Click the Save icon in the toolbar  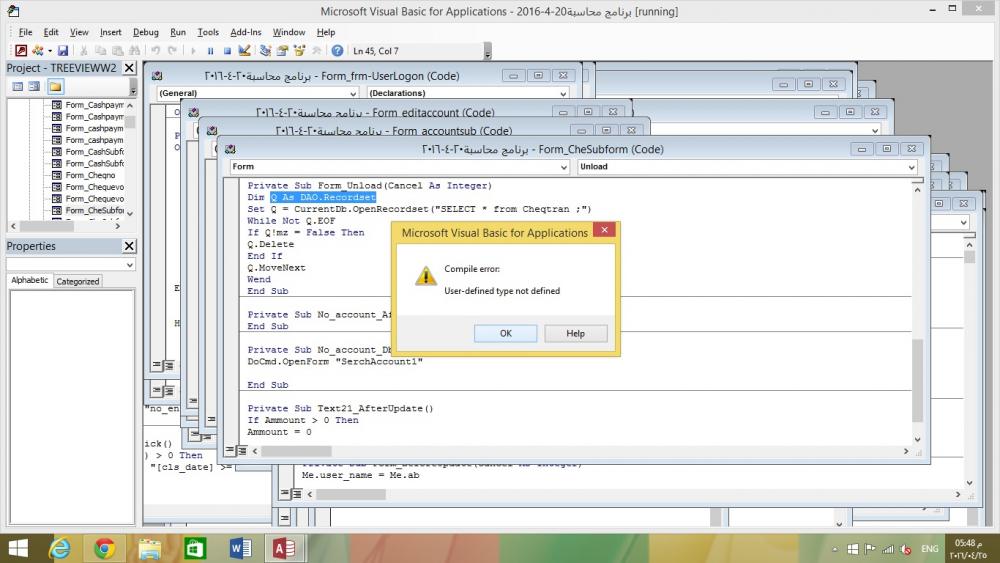click(62, 50)
